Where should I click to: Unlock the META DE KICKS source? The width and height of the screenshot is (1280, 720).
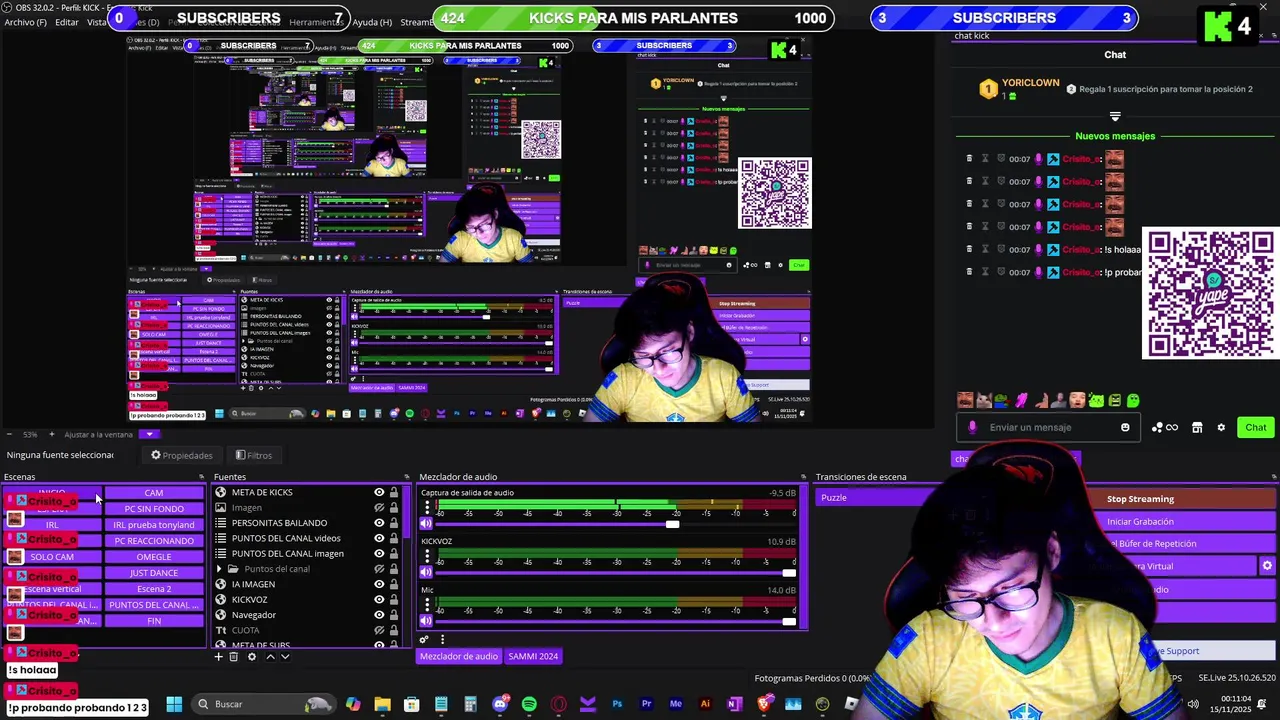click(x=394, y=492)
